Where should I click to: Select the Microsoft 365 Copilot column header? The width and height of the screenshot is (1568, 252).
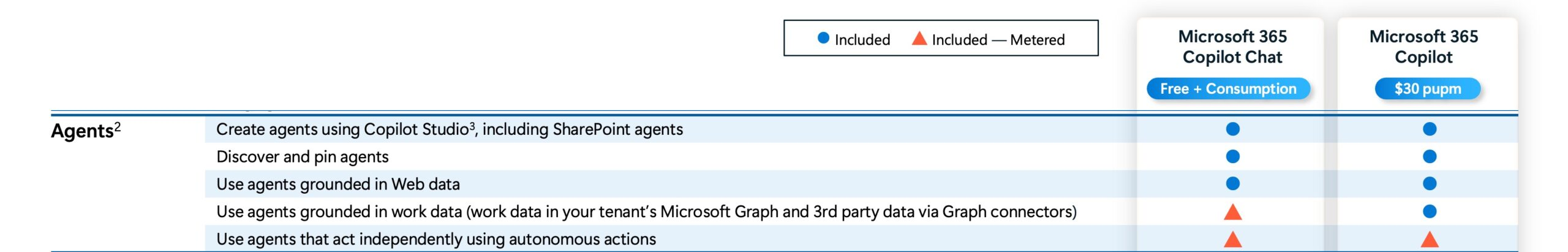coord(1423,47)
